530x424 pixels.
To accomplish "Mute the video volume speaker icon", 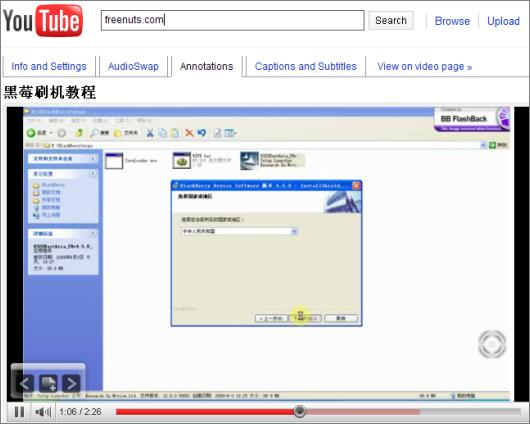I will click(43, 412).
